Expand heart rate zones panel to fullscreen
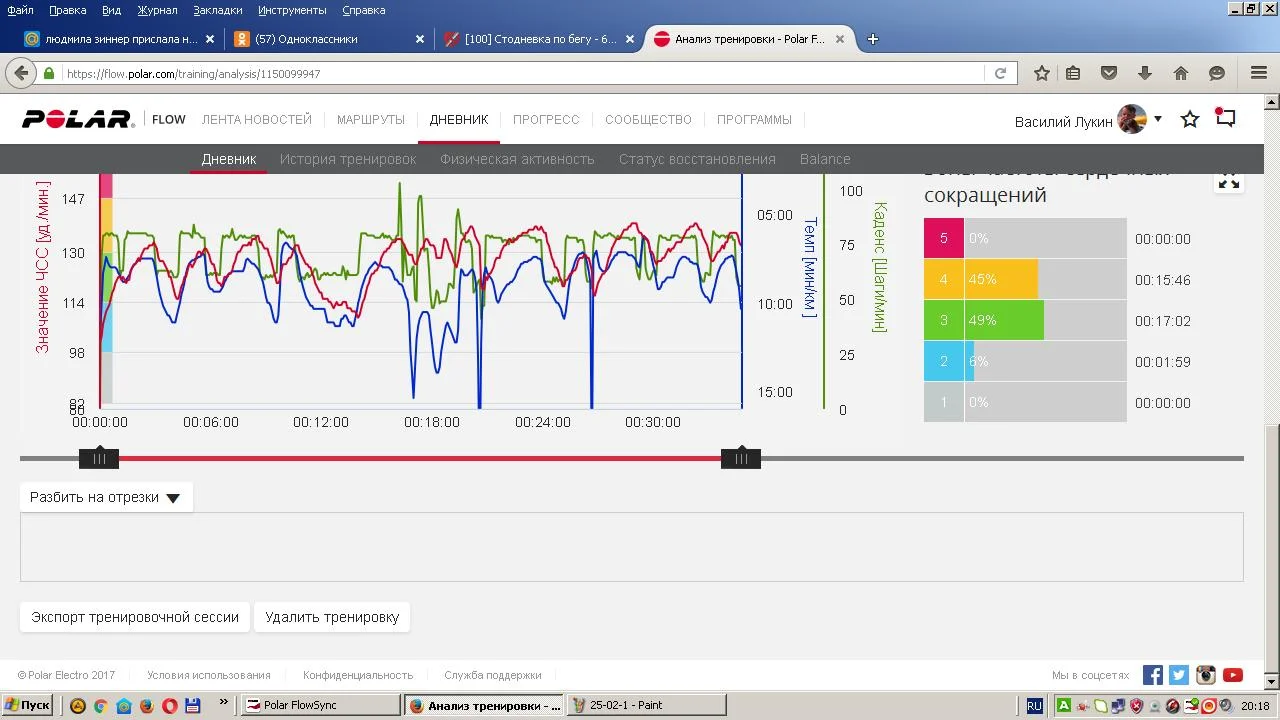This screenshot has height=720, width=1280. click(x=1229, y=181)
